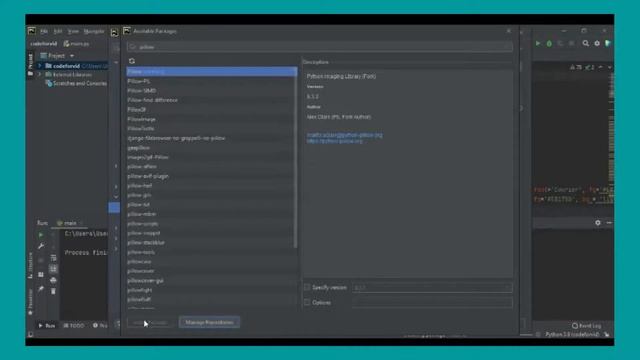Close the Available Packages dialog

[x=509, y=31]
